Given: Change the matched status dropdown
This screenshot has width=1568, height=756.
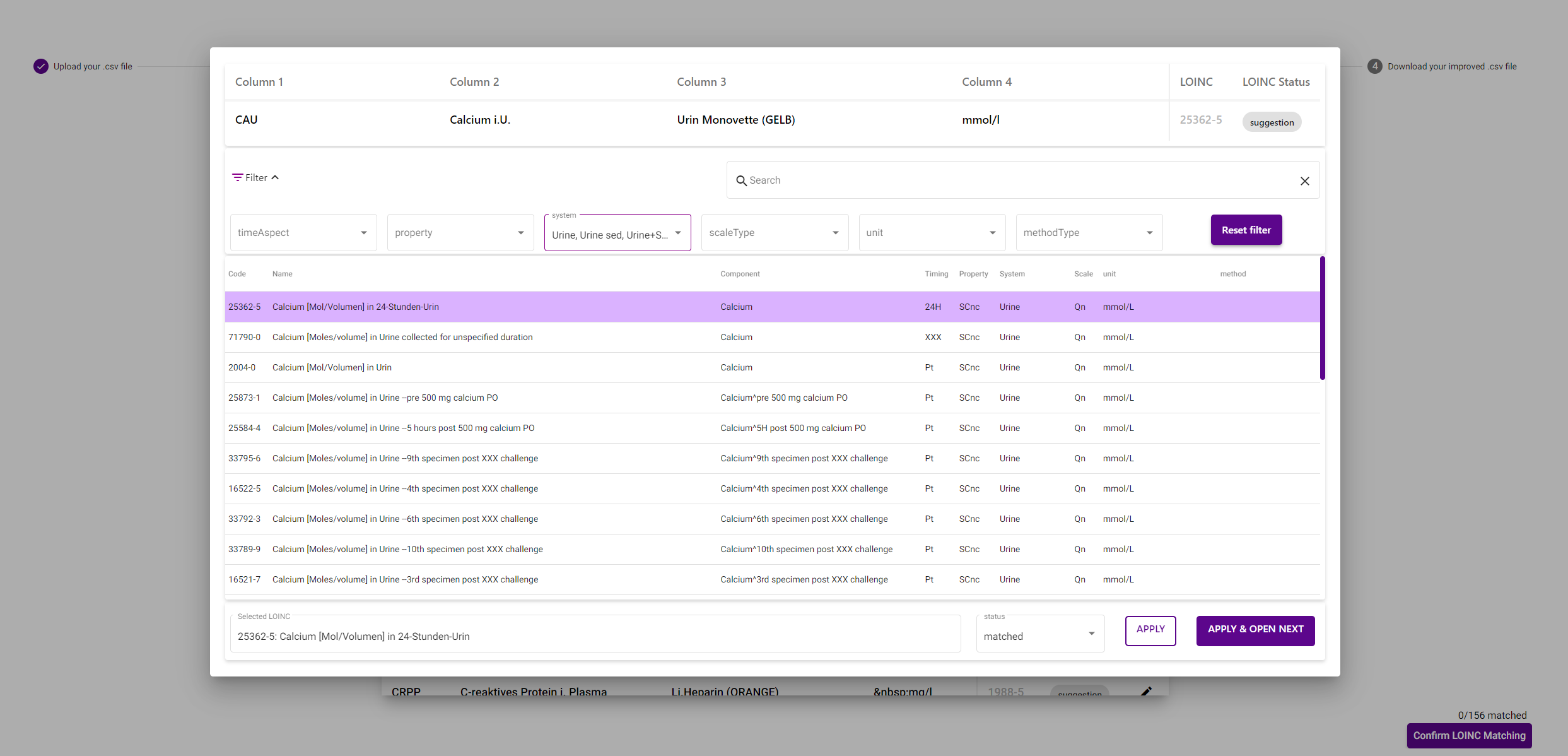Looking at the screenshot, I should tap(1039, 635).
